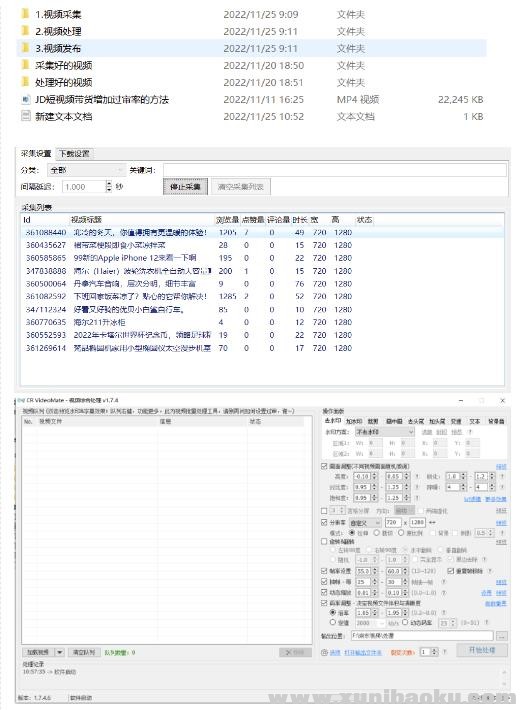Select the 恒速 bitrate radio button
This screenshot has height=710, width=521.
(333, 623)
